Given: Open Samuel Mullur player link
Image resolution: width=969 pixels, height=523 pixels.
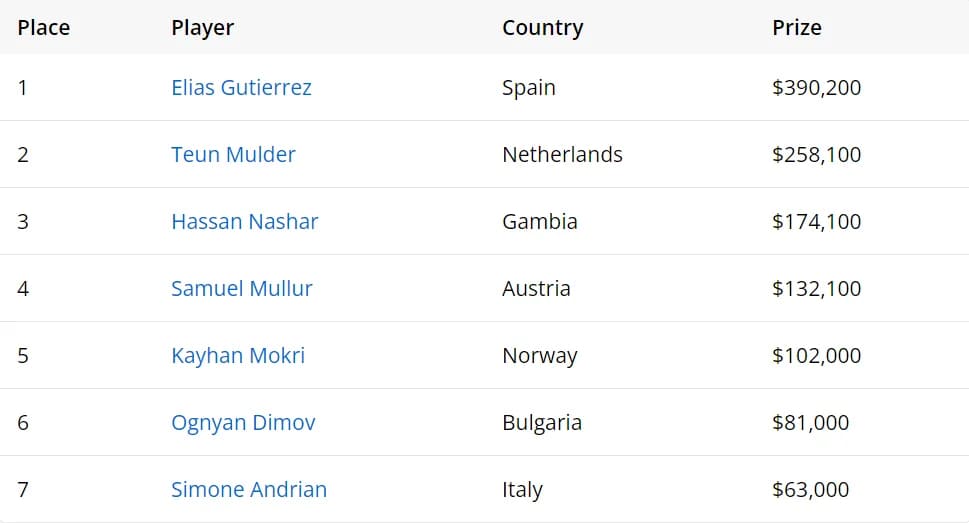Looking at the screenshot, I should pyautogui.click(x=242, y=289).
